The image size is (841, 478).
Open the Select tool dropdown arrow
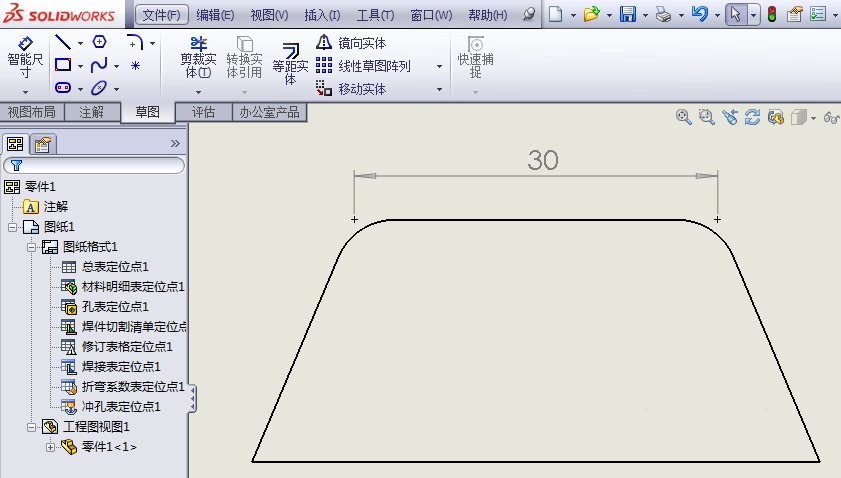[754, 14]
